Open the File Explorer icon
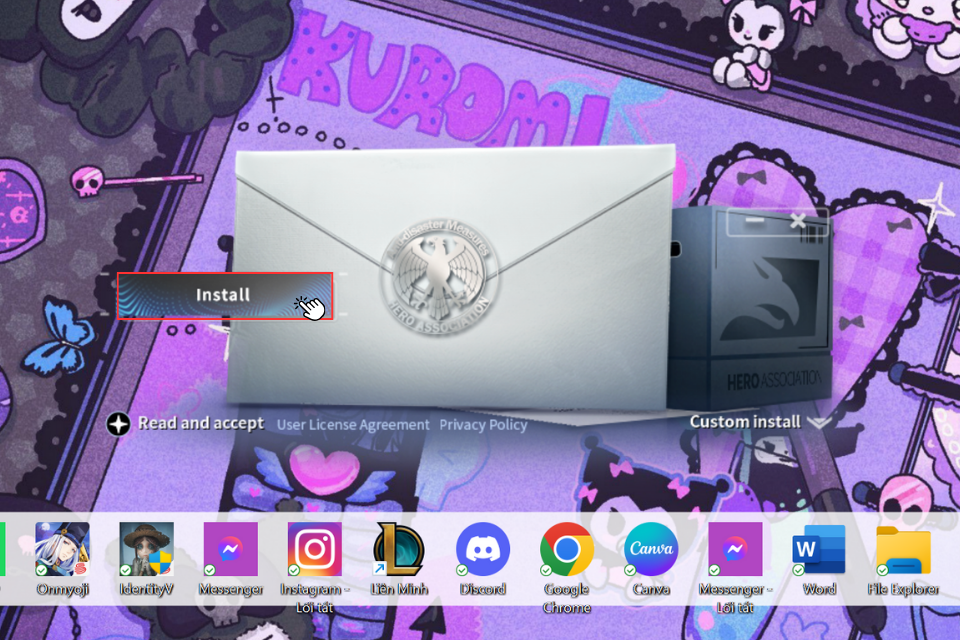Viewport: 960px width, 640px height. [903, 549]
